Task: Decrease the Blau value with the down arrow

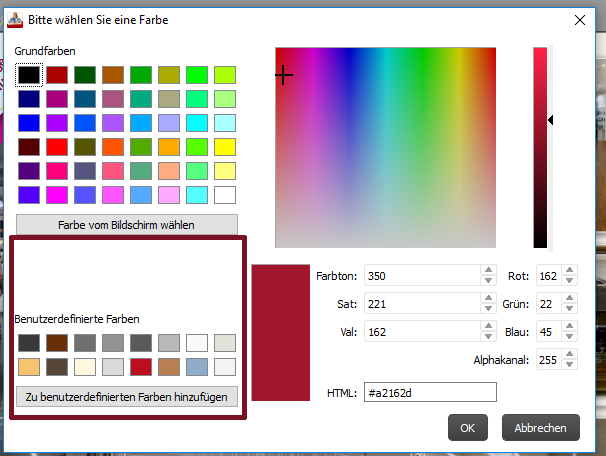Action: [x=569, y=336]
